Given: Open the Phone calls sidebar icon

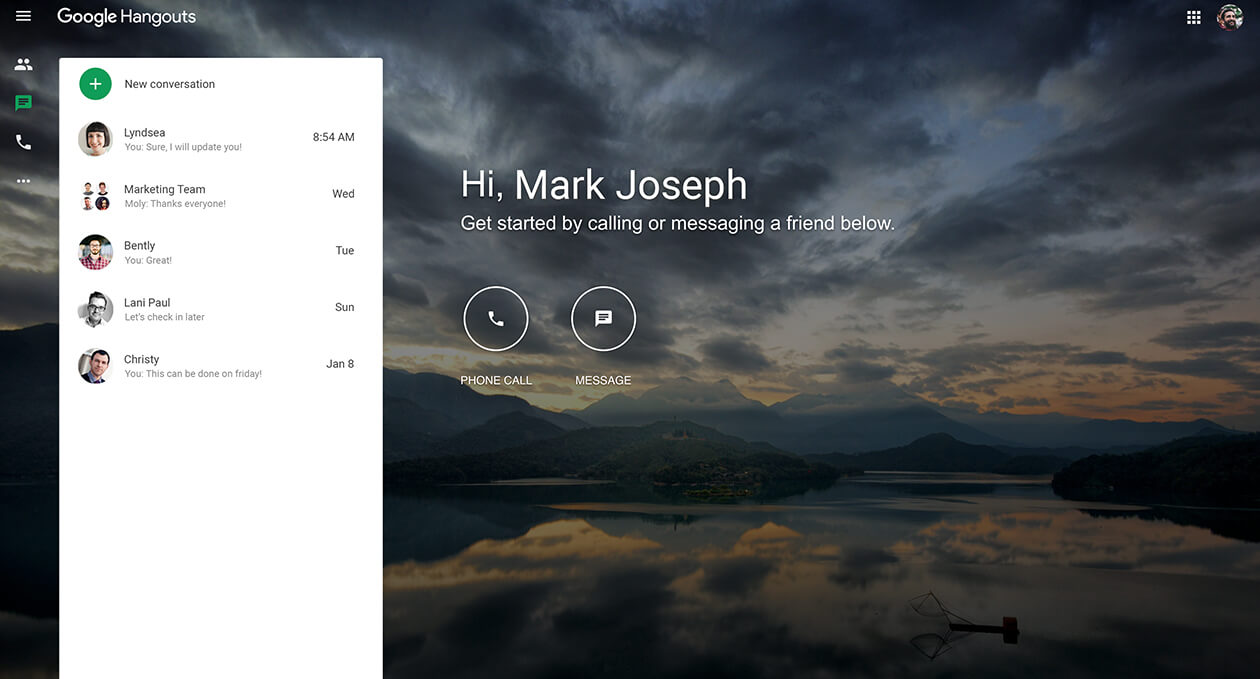Looking at the screenshot, I should (23, 142).
